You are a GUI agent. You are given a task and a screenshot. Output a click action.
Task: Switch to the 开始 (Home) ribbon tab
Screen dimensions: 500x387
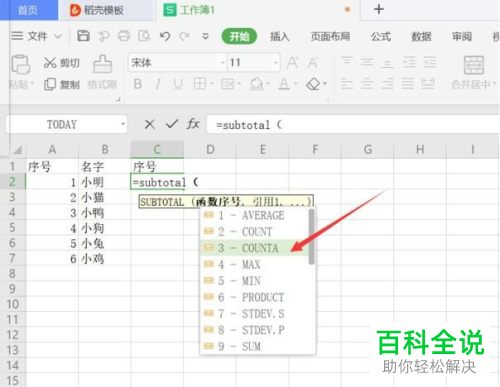point(239,36)
